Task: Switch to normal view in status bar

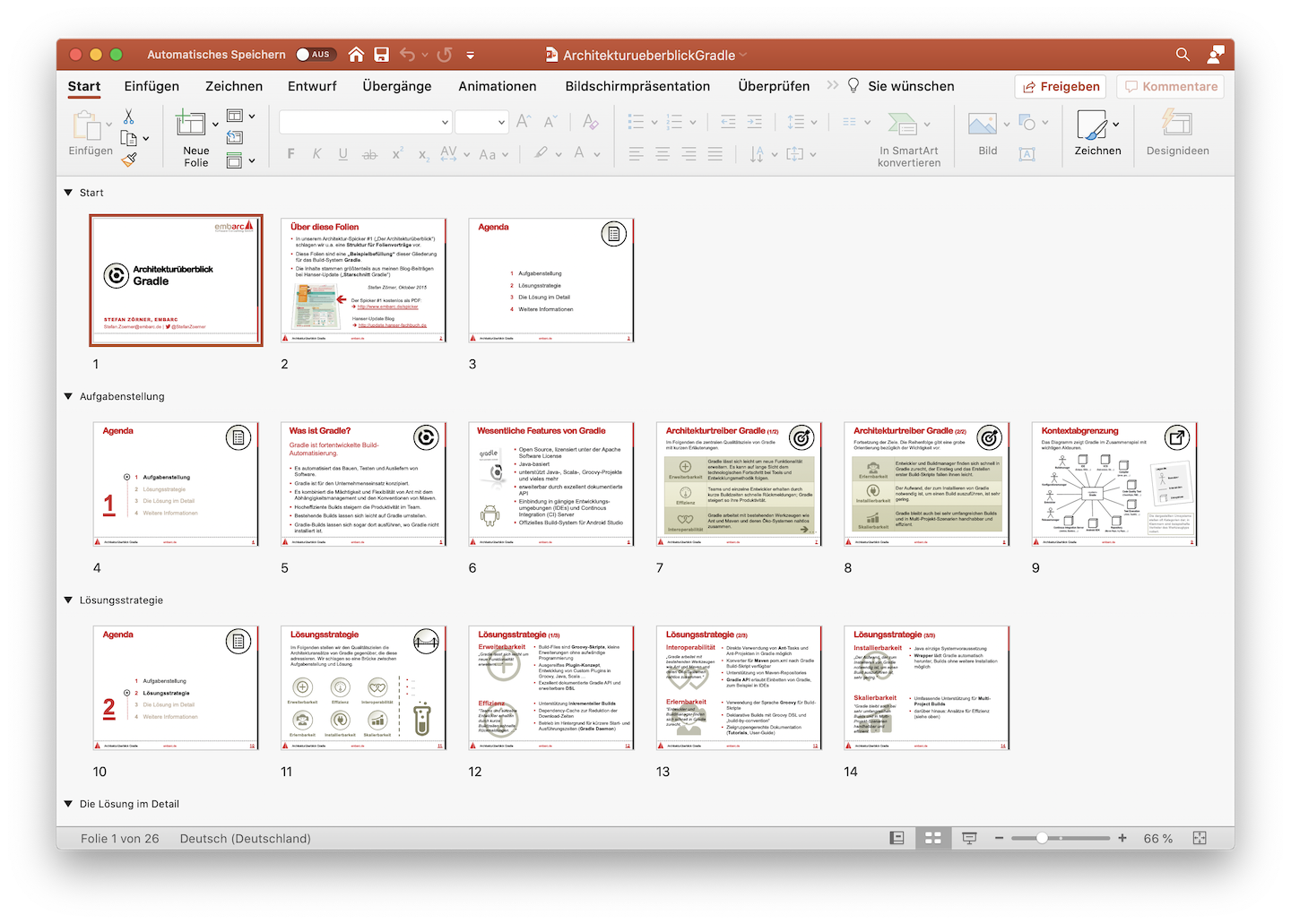Action: tap(897, 838)
